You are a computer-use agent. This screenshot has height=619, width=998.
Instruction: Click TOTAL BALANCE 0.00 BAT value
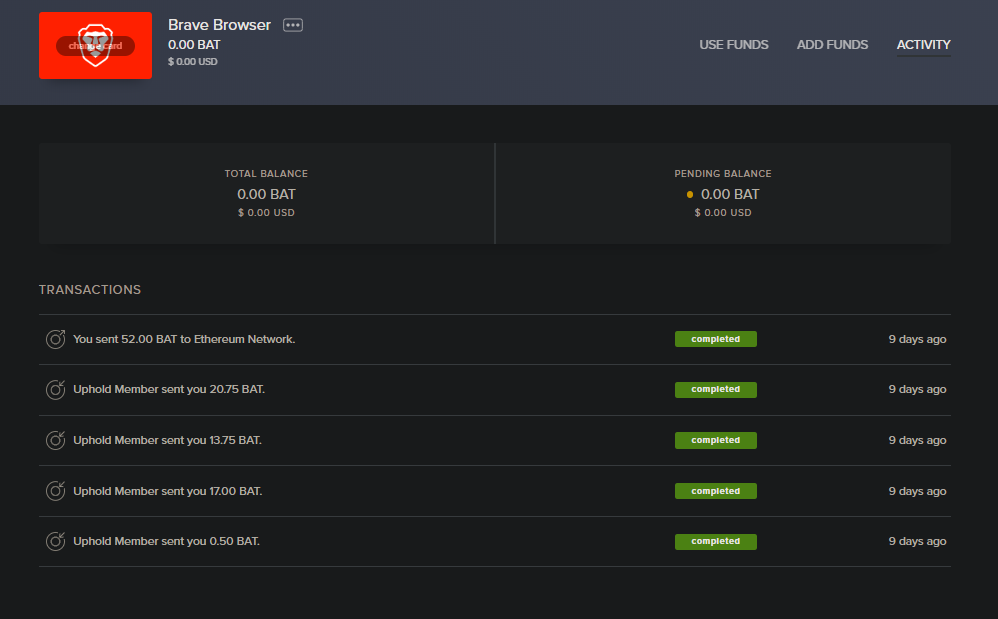[x=266, y=194]
